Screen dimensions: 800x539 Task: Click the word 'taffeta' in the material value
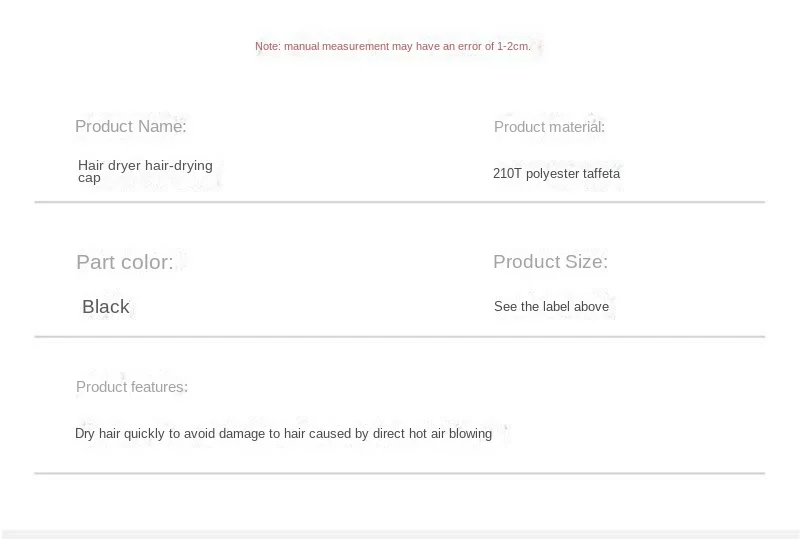pyautogui.click(x=601, y=173)
